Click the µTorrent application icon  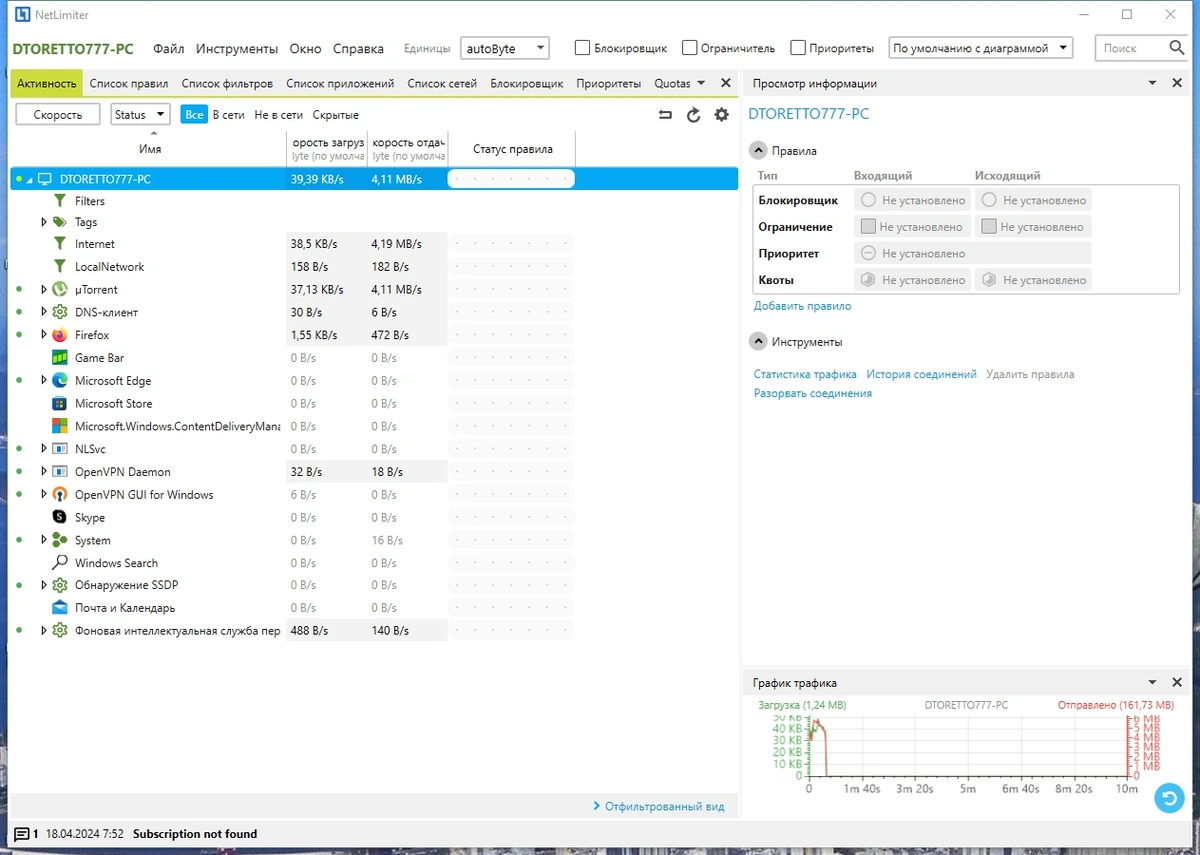coord(59,290)
